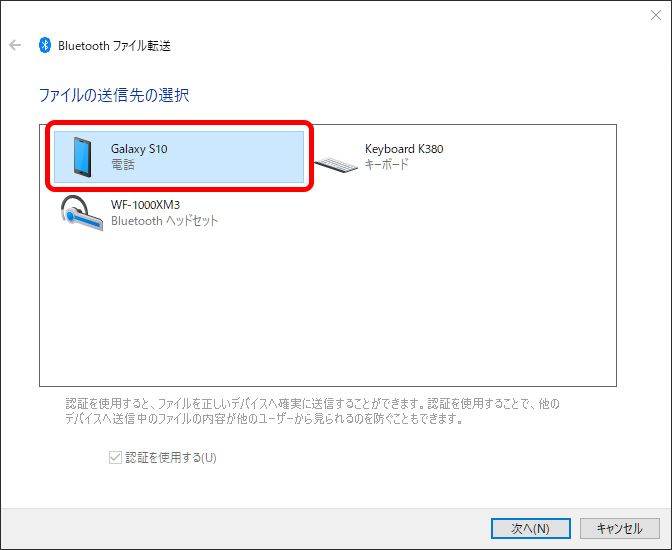This screenshot has width=672, height=550.
Task: Click the 電話 device type label
Action: tap(123, 165)
